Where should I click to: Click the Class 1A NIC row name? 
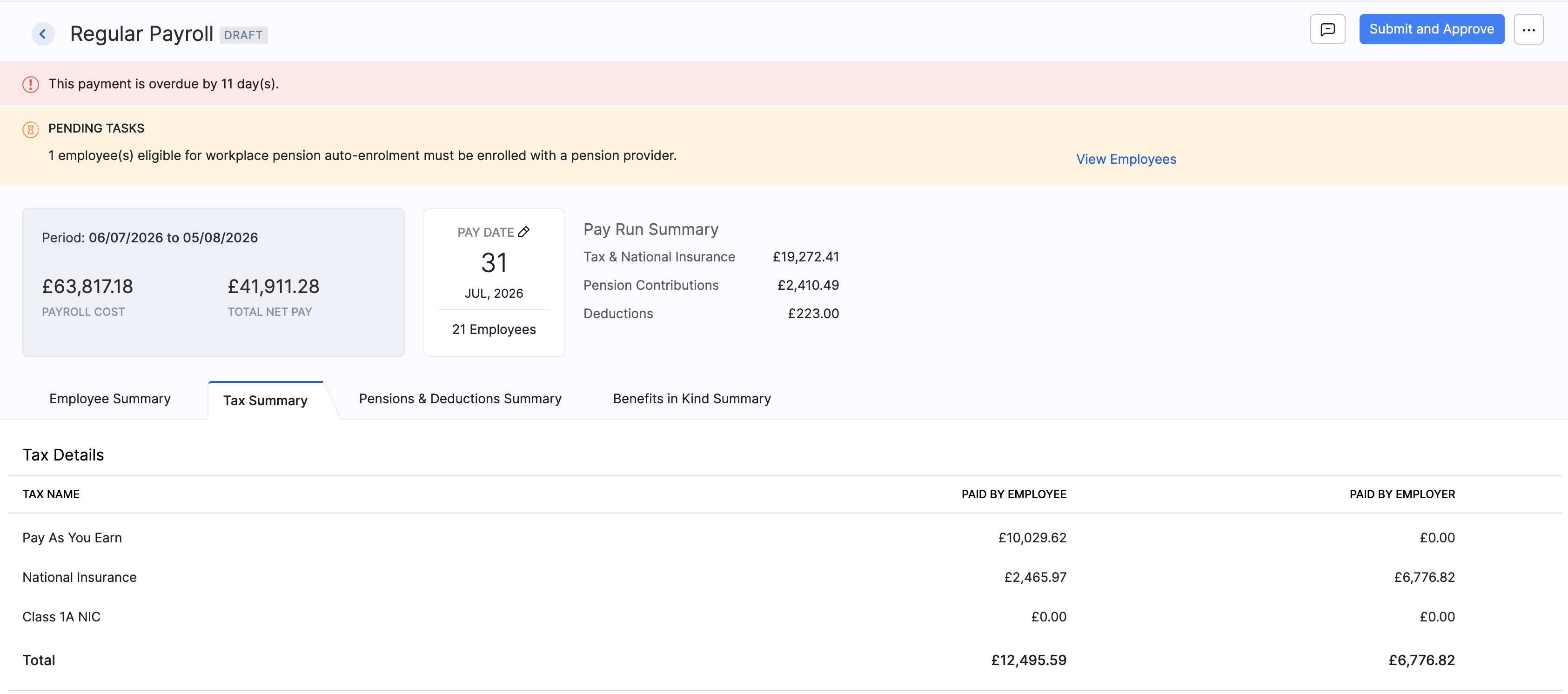(x=61, y=617)
